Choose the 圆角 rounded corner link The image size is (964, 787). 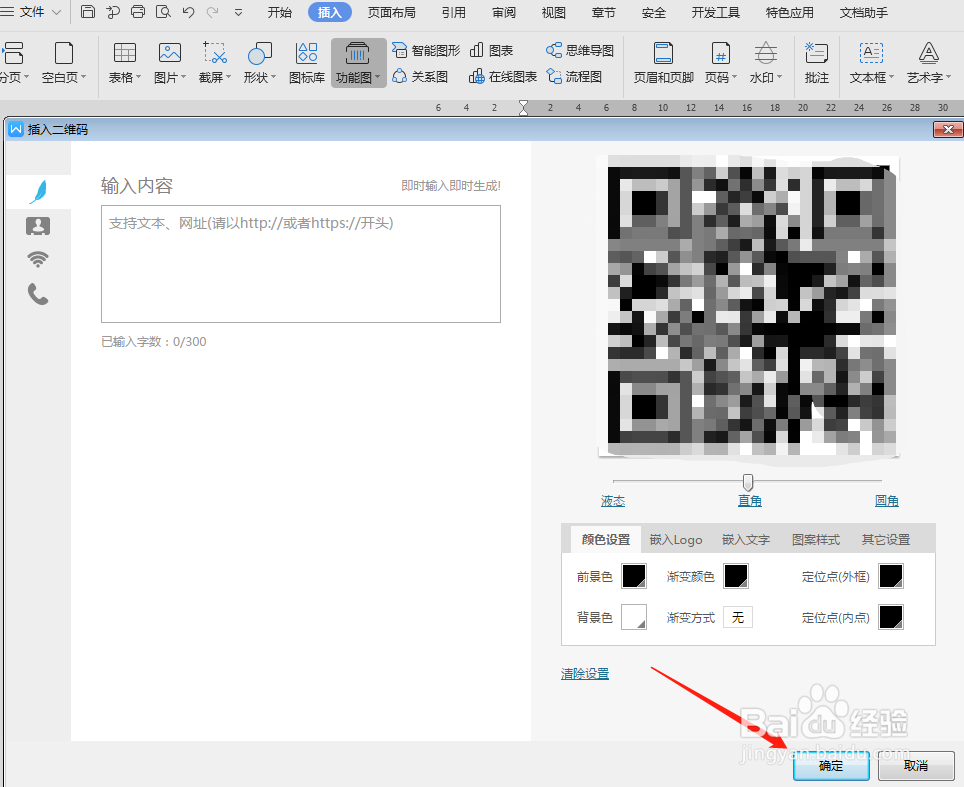pyautogui.click(x=887, y=501)
